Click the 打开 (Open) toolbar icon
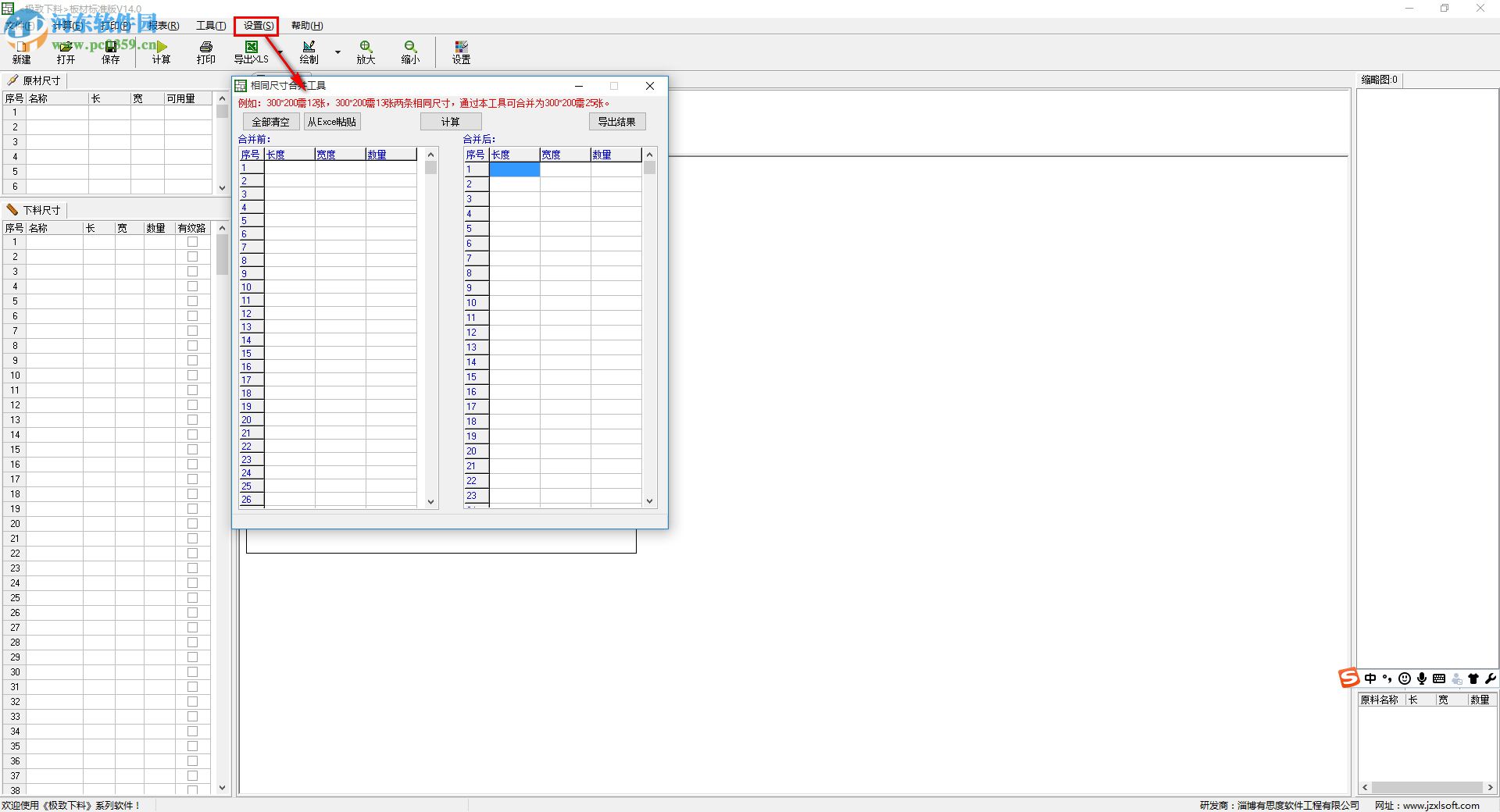Viewport: 1500px width, 812px height. [66, 52]
